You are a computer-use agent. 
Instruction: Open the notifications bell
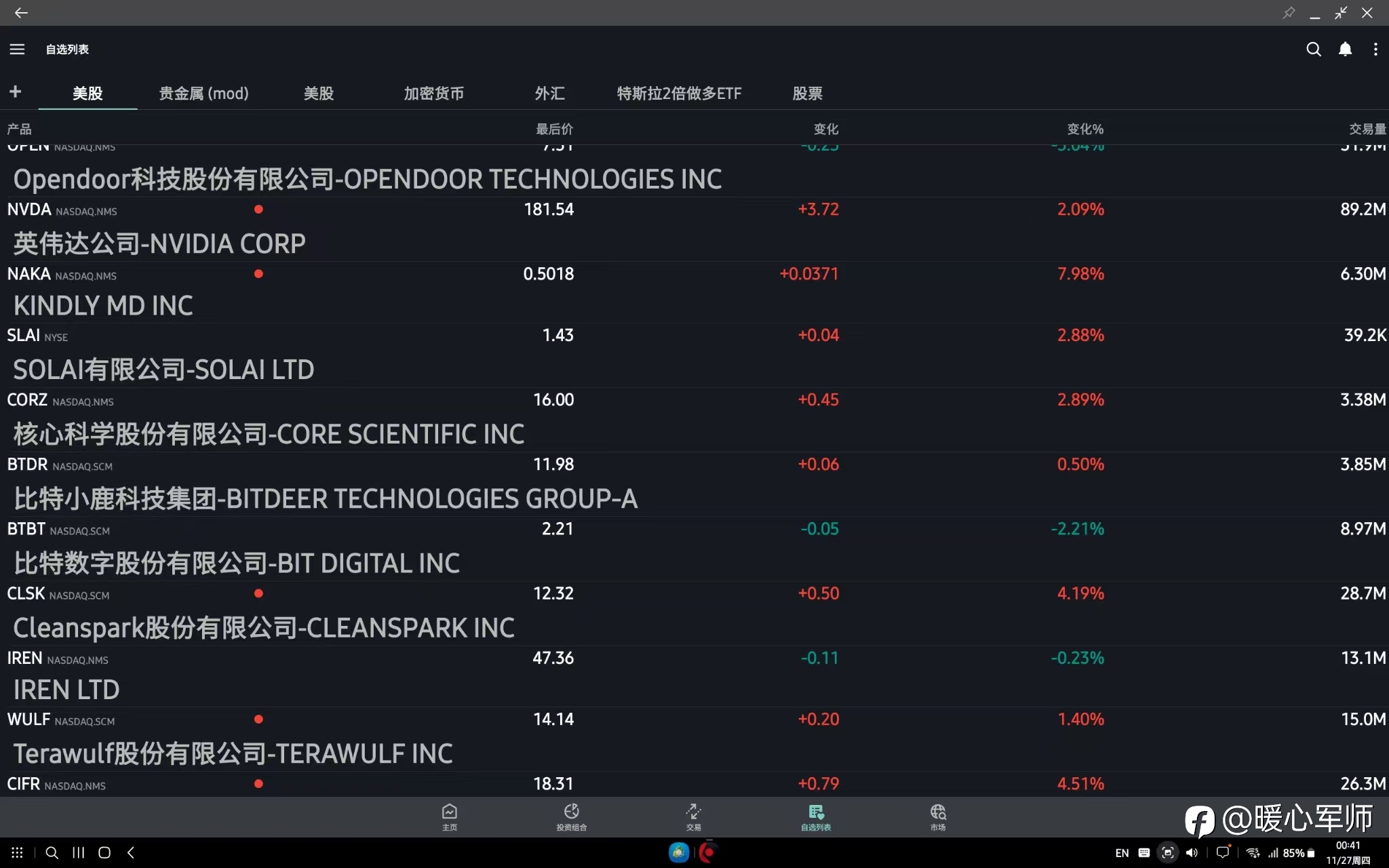(x=1345, y=49)
